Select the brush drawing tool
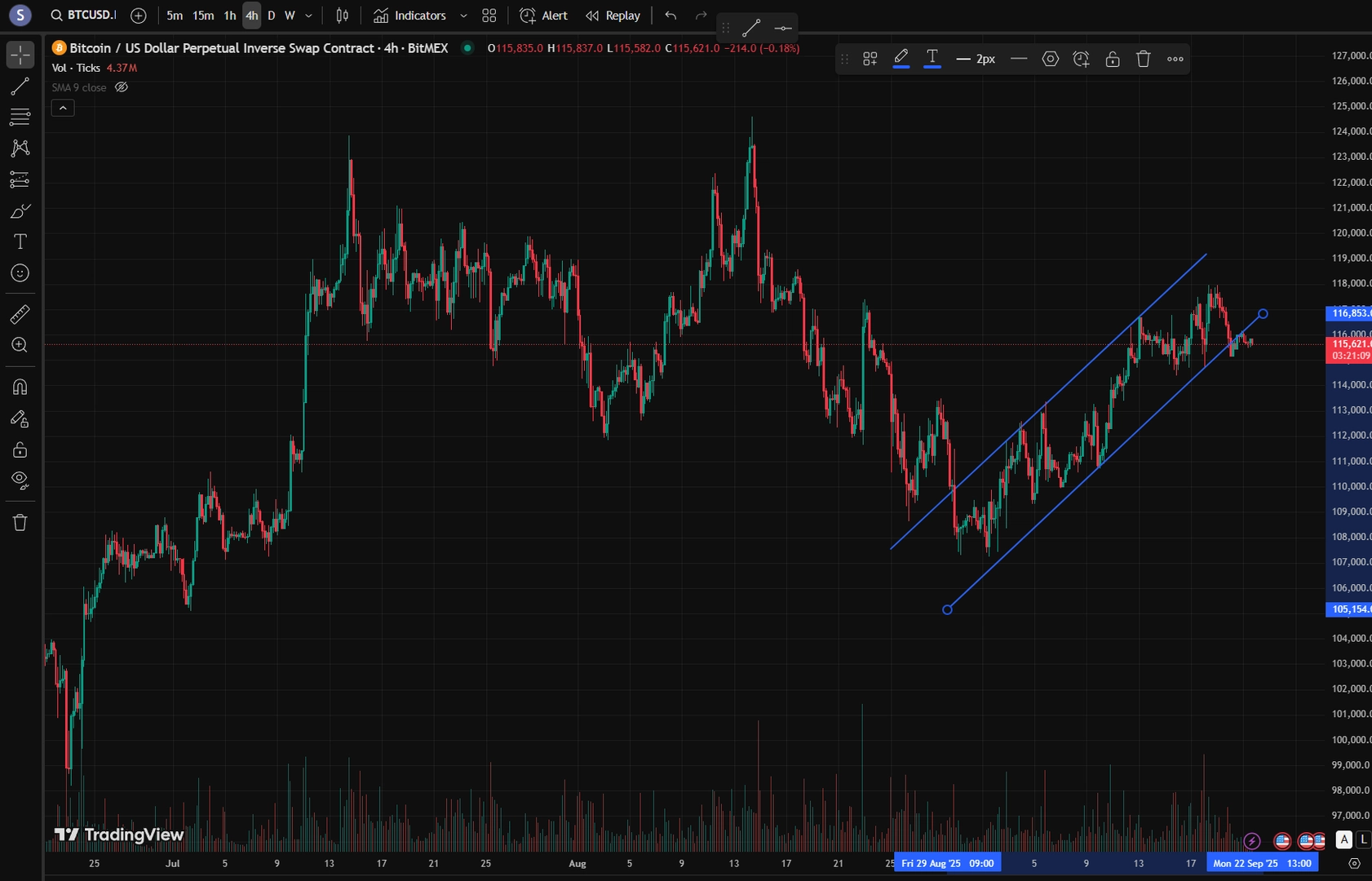Screen dimensions: 1372x881 [x=20, y=211]
